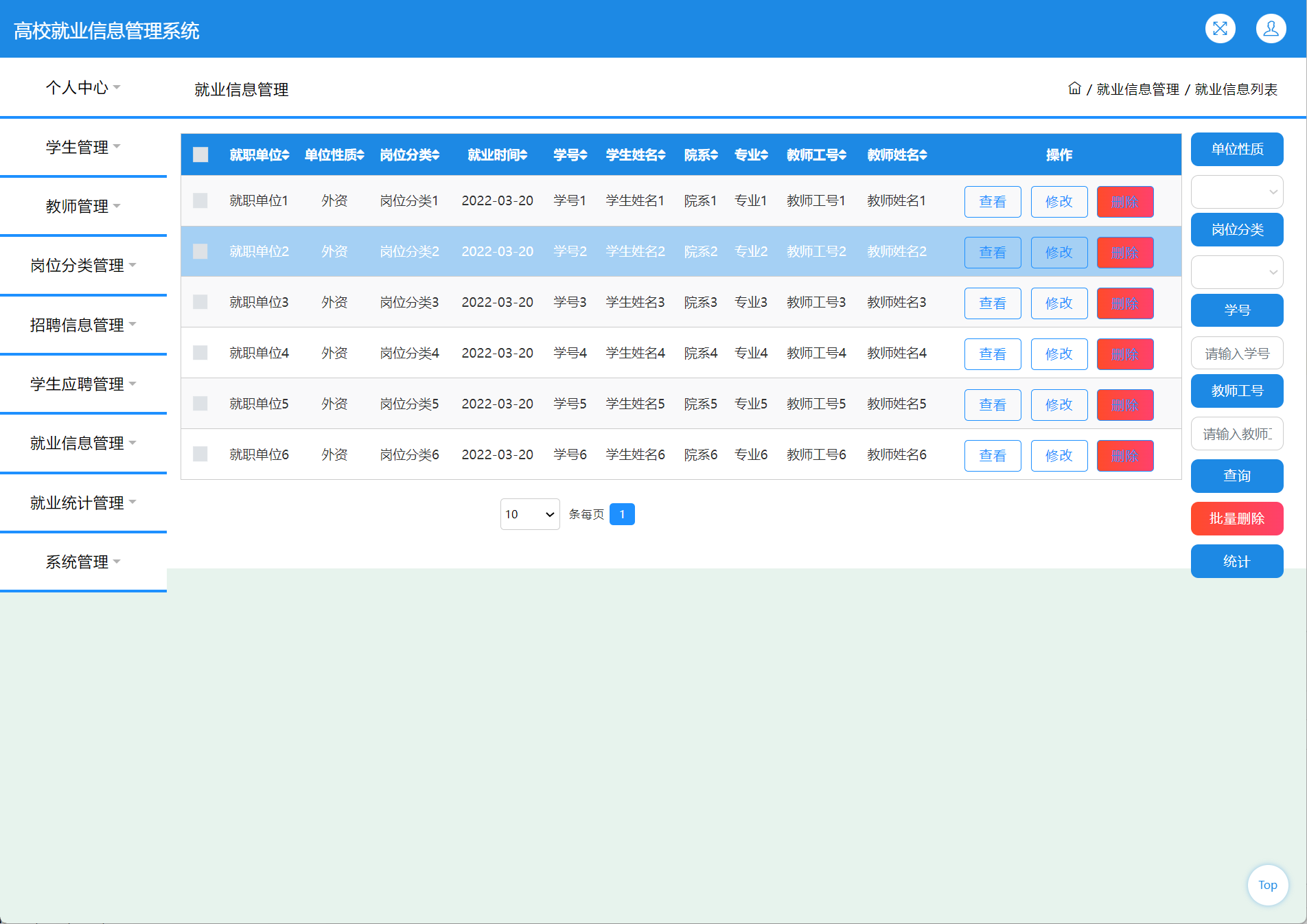Sort by 就业时间 column arrows
Screen dimensions: 1307x924
524,155
